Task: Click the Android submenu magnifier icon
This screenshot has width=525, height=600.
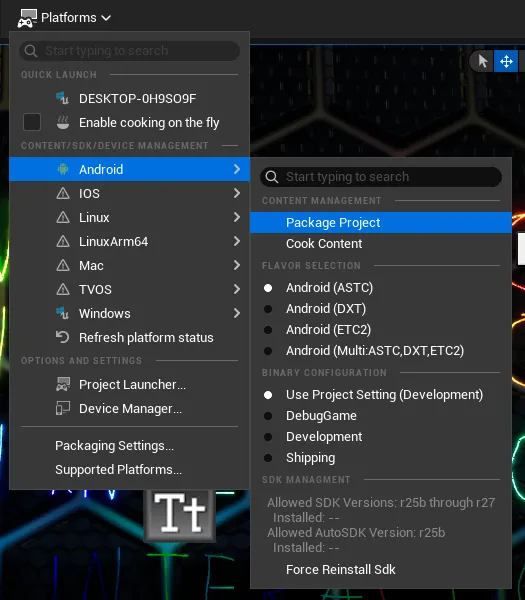Action: tap(272, 177)
